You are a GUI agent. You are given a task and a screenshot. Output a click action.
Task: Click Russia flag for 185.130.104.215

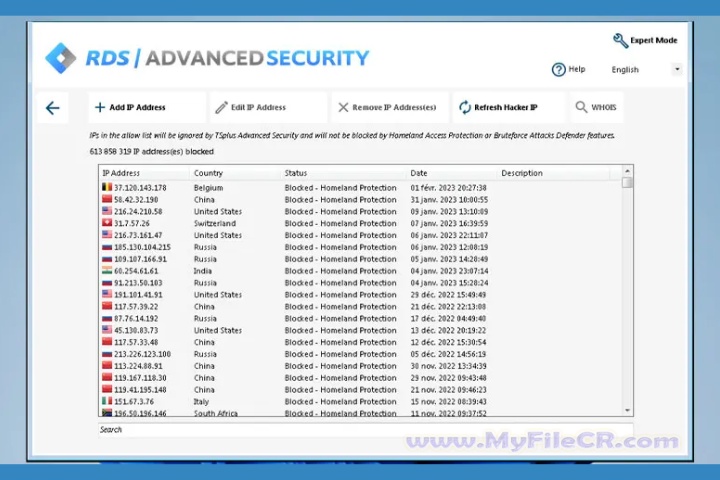(x=107, y=247)
